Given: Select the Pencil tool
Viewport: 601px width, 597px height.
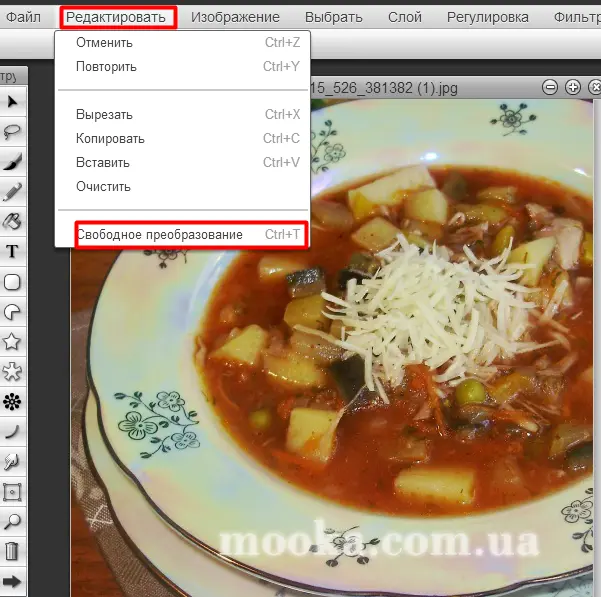Looking at the screenshot, I should (x=12, y=192).
